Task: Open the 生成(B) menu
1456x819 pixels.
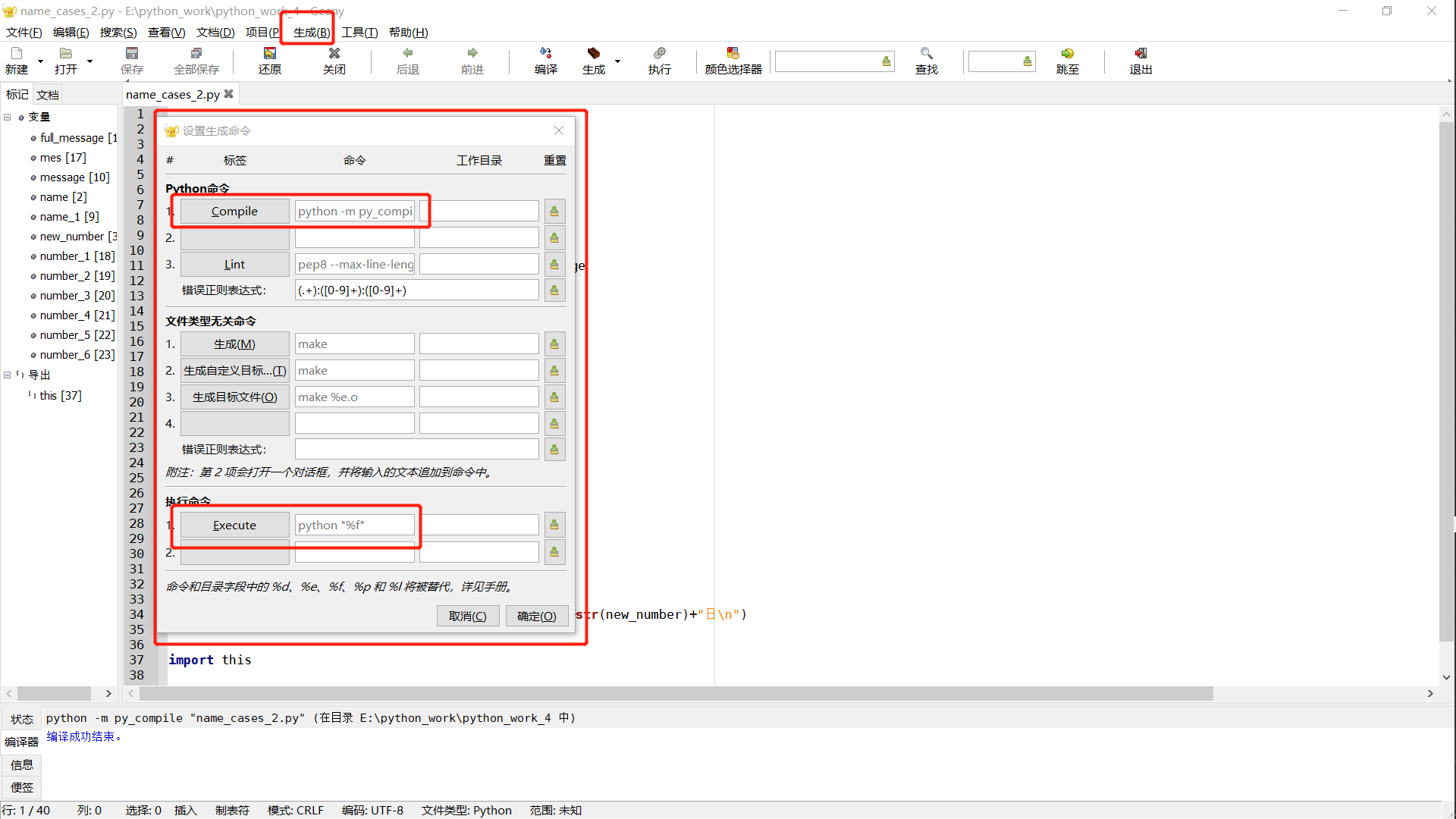Action: [312, 33]
